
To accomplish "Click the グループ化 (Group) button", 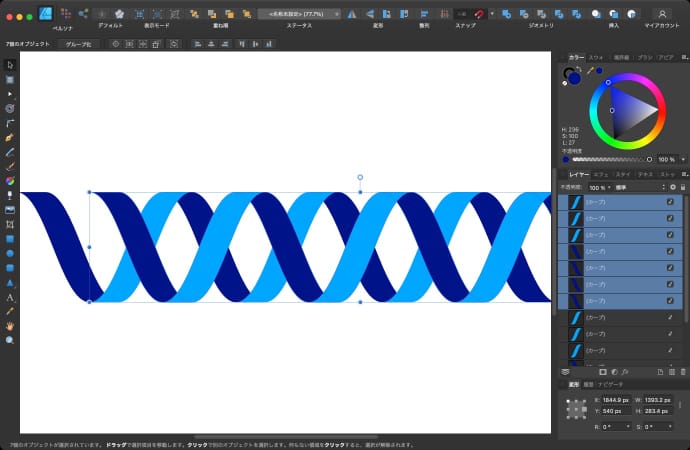I will pyautogui.click(x=78, y=45).
